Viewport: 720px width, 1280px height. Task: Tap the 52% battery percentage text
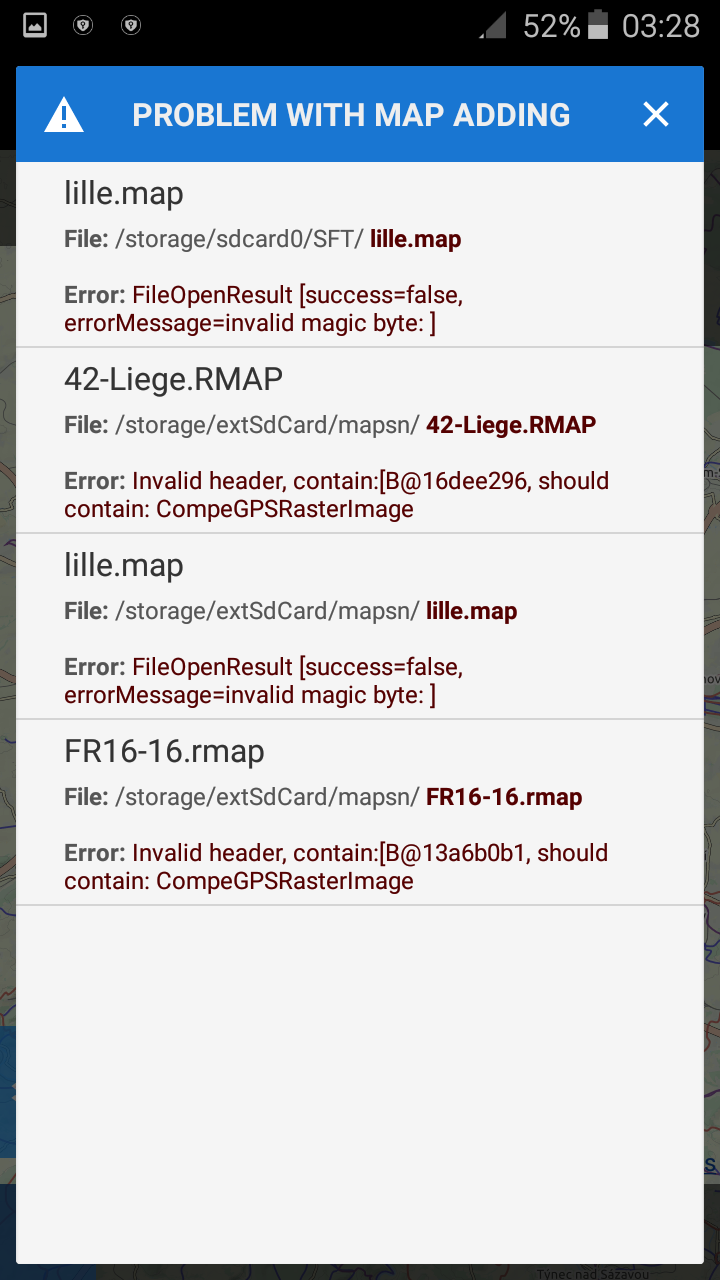click(551, 27)
